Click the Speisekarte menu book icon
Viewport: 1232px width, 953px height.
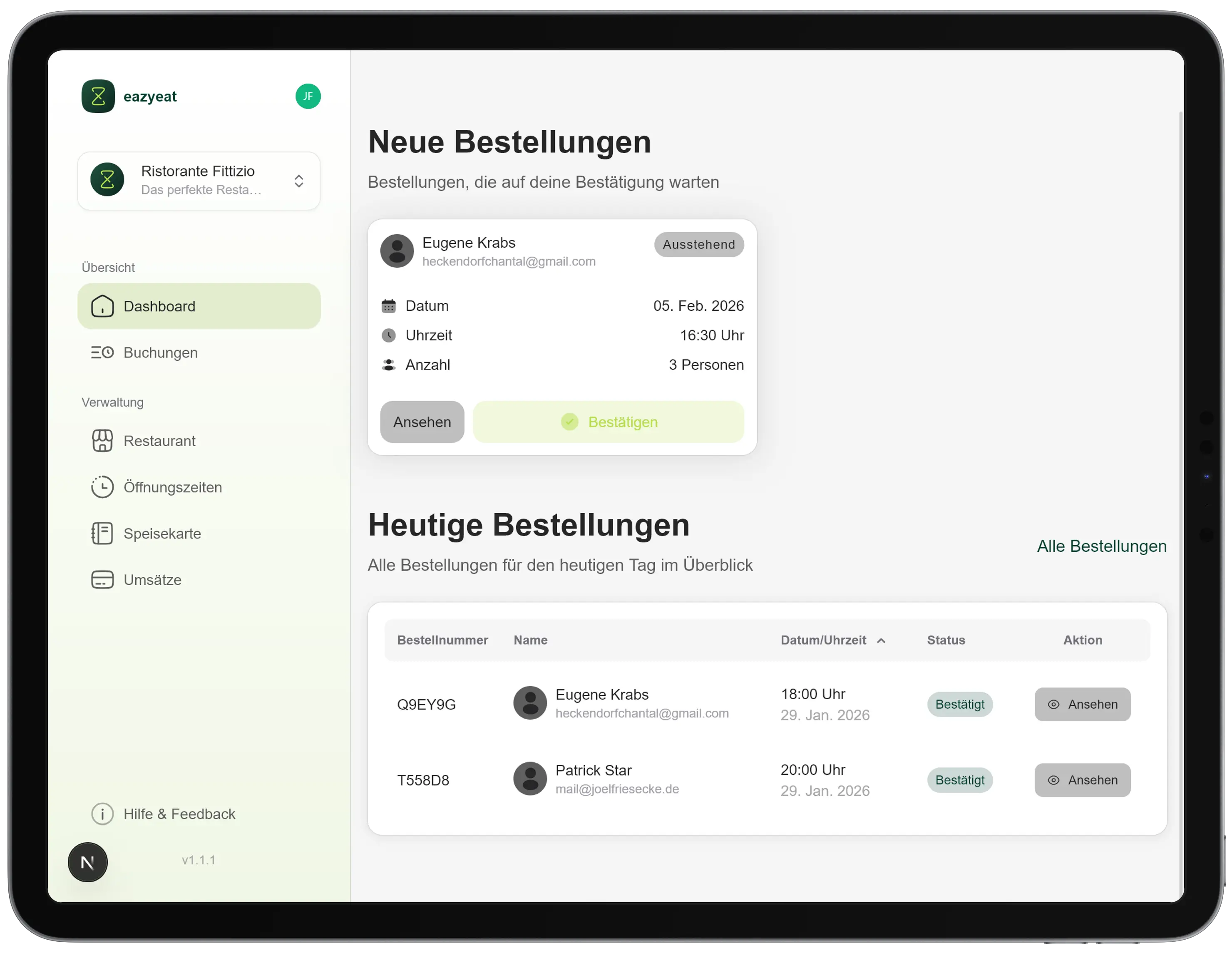pos(102,534)
